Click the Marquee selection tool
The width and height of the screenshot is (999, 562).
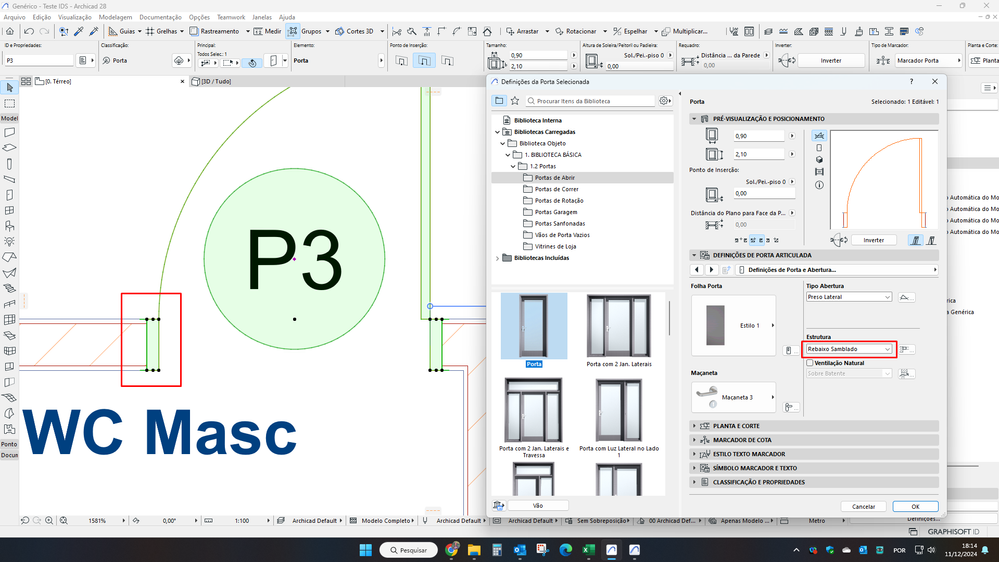(9, 103)
